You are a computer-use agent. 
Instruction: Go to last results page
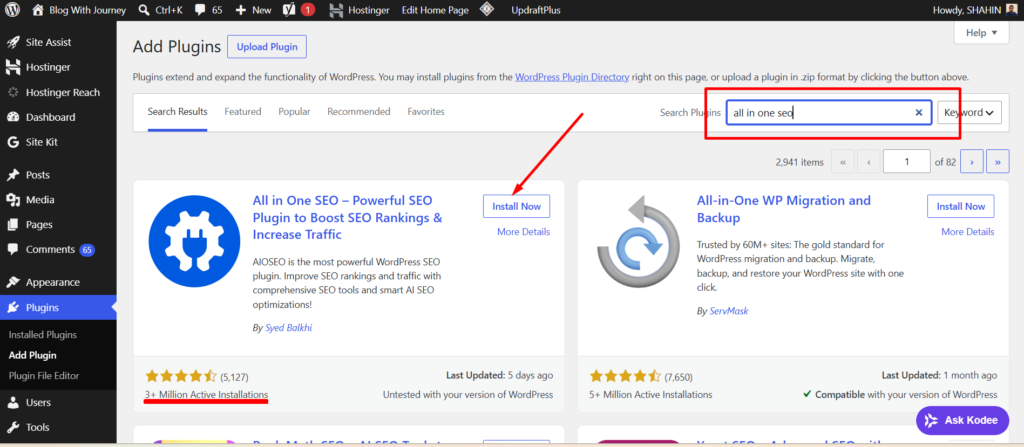[997, 161]
